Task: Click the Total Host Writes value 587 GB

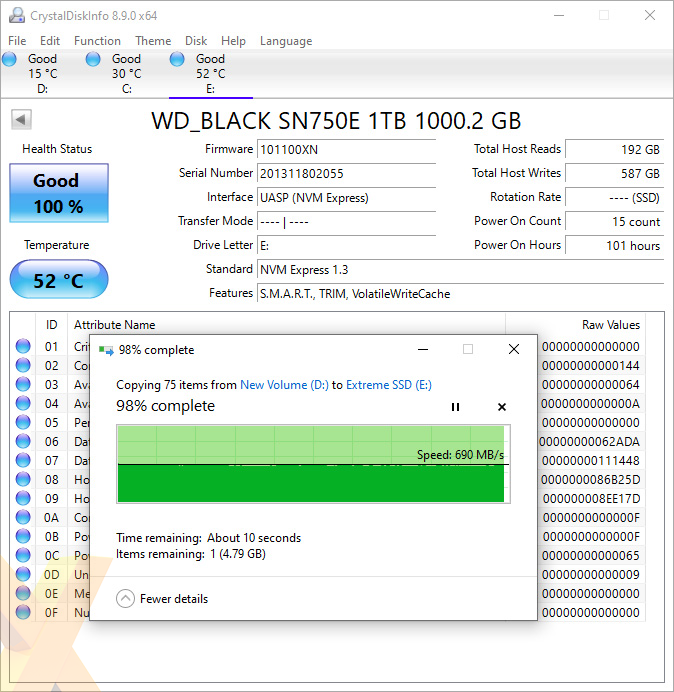Action: pyautogui.click(x=614, y=173)
